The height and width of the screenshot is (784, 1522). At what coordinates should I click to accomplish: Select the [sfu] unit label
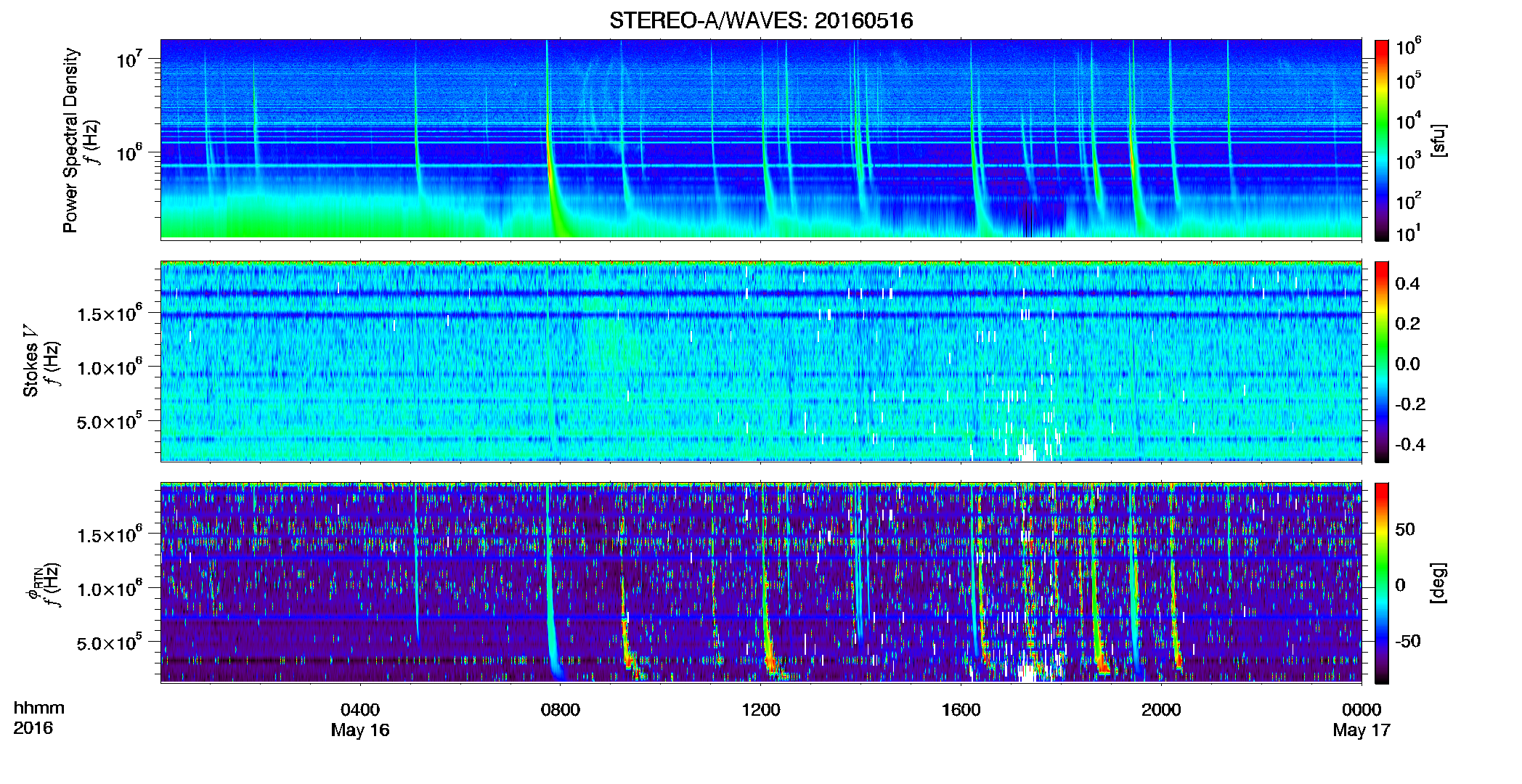point(1439,141)
